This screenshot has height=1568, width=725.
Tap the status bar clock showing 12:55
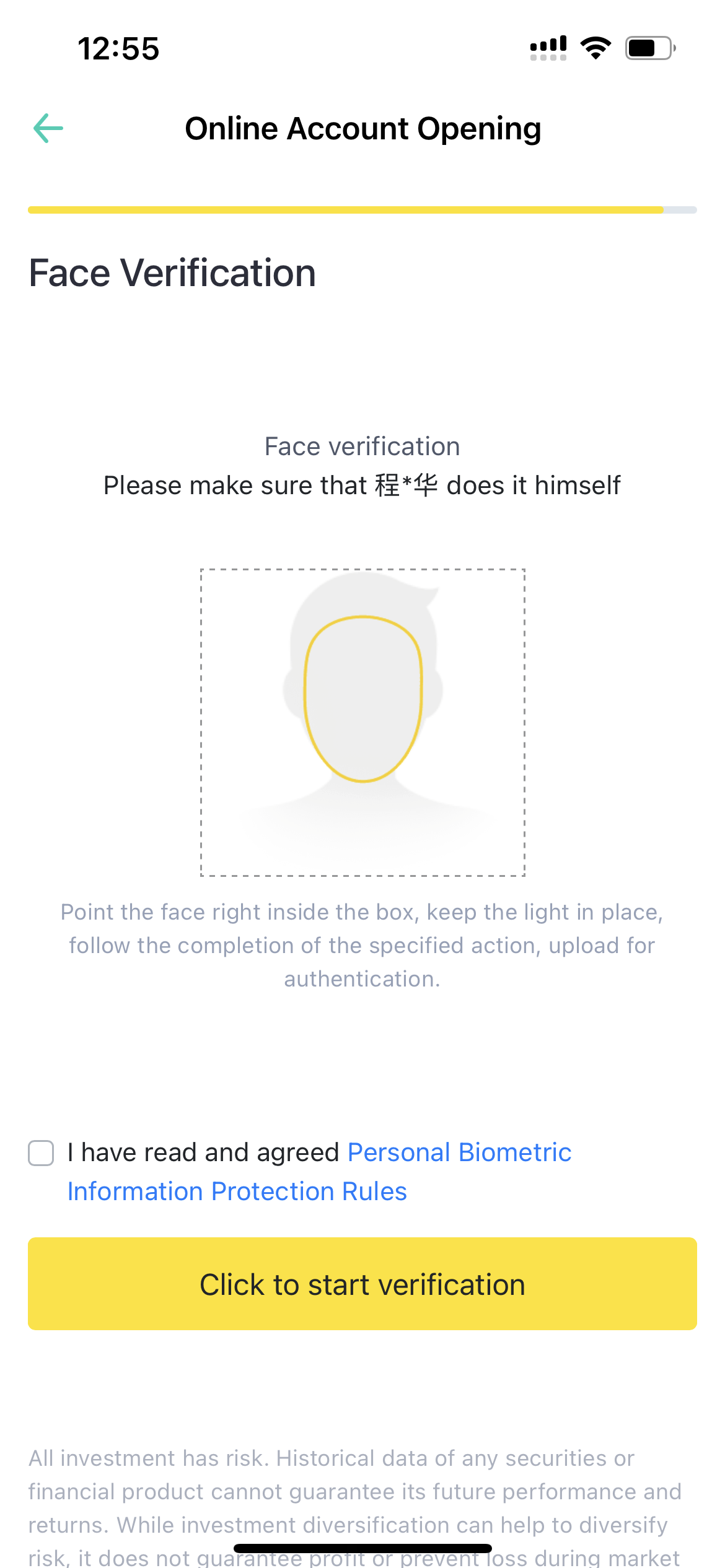pos(118,48)
